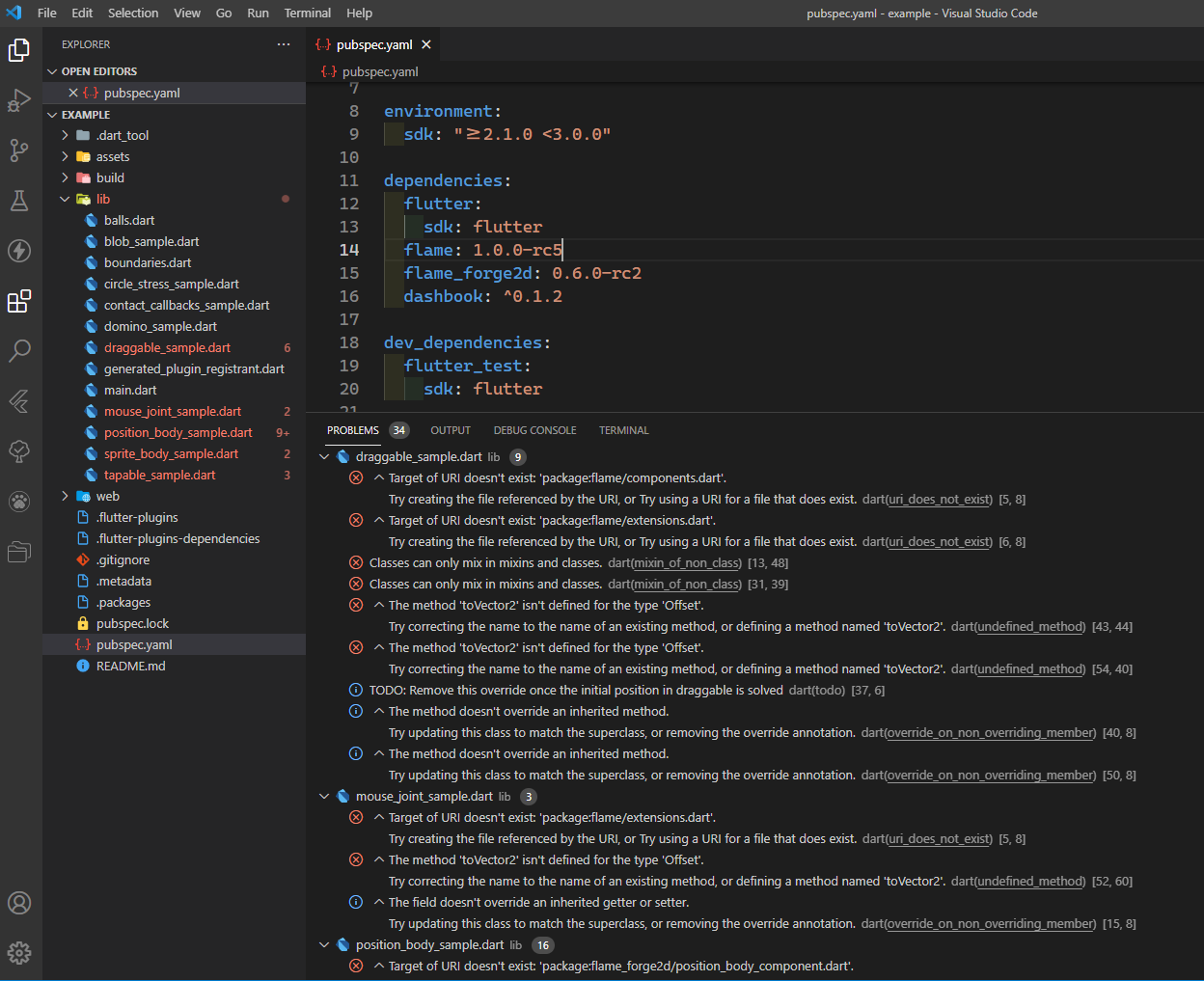Open the Testing flask view
The width and height of the screenshot is (1204, 981).
pos(19,201)
